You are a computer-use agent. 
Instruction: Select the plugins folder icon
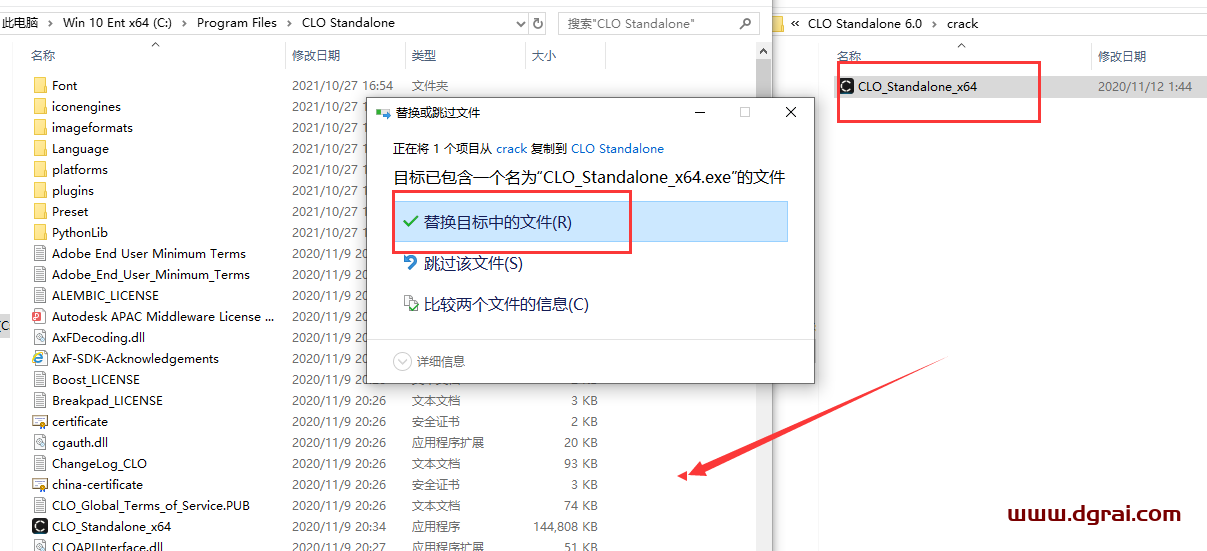(x=40, y=191)
